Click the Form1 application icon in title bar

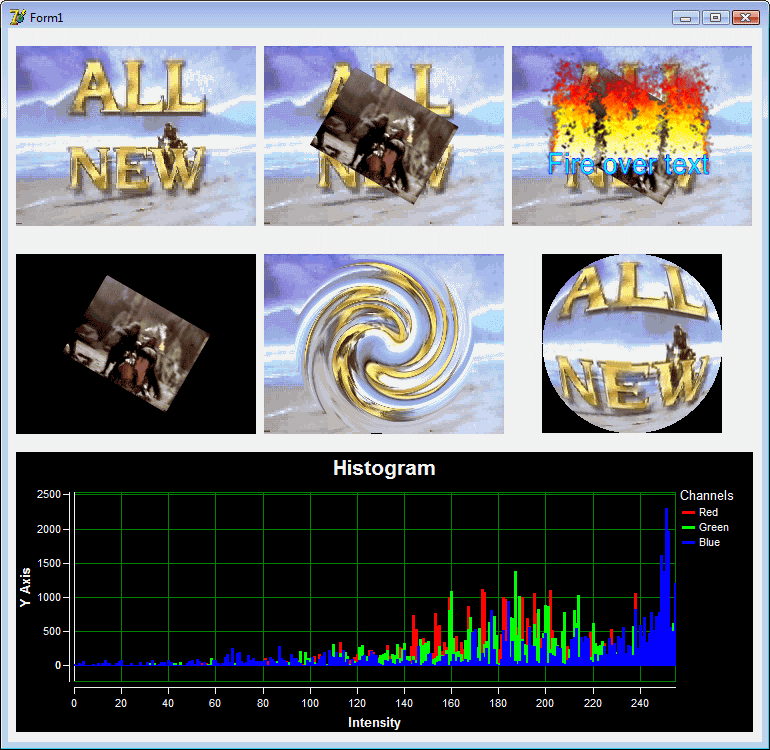click(17, 17)
